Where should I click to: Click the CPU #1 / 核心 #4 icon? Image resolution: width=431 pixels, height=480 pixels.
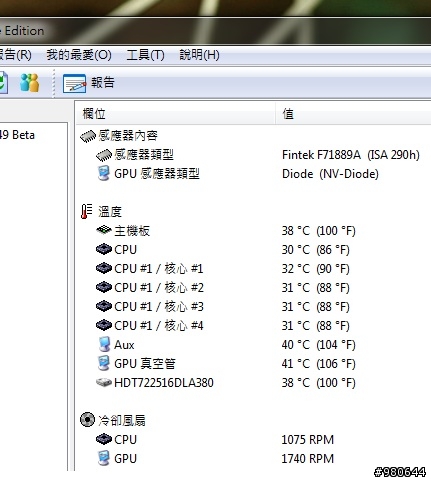(104, 325)
